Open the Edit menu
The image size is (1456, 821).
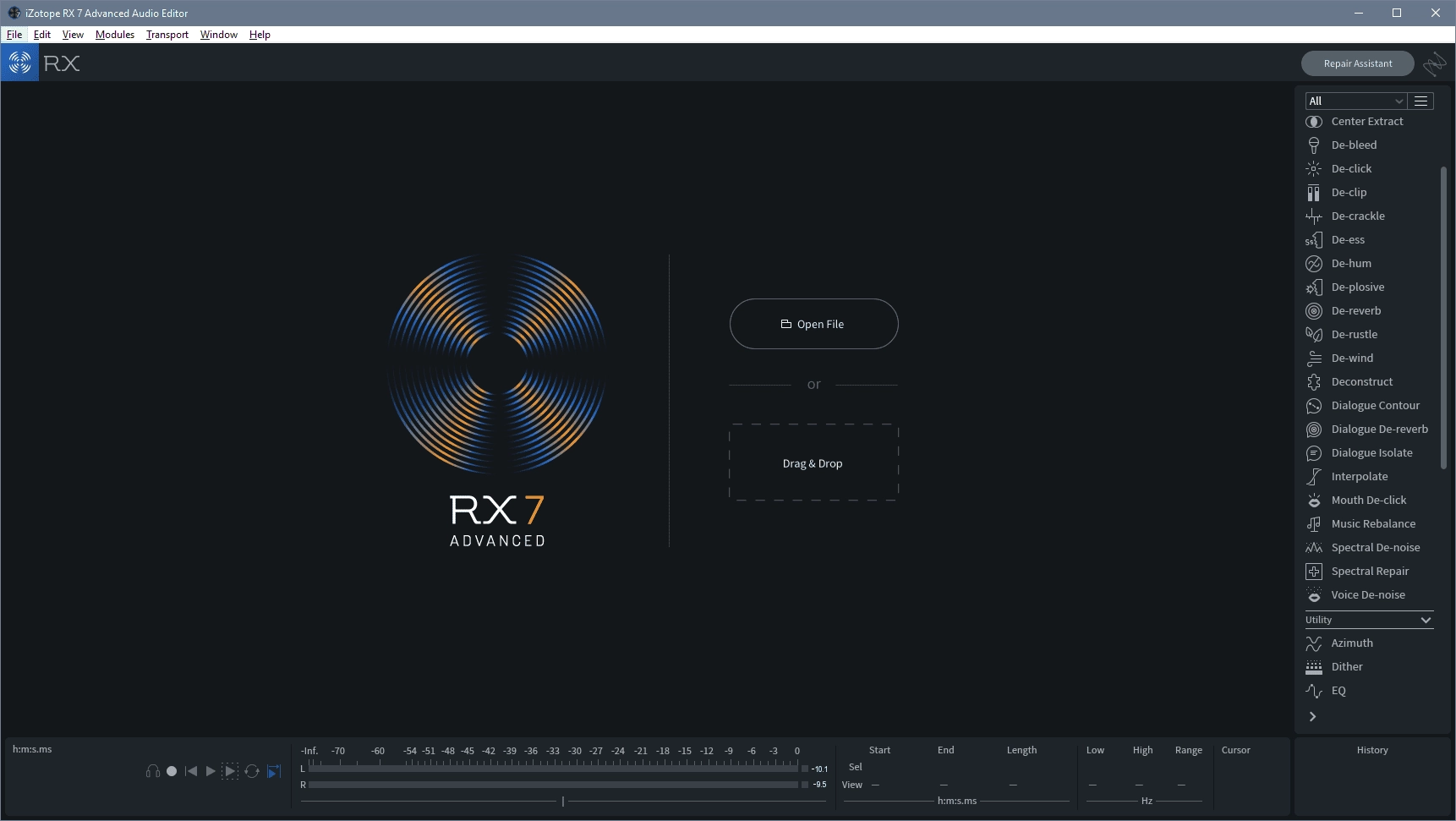pyautogui.click(x=42, y=35)
